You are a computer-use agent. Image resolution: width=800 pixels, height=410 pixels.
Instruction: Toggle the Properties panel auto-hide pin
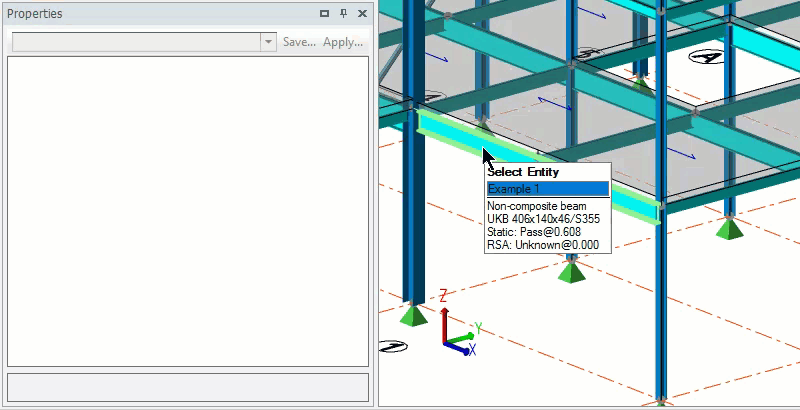[343, 14]
